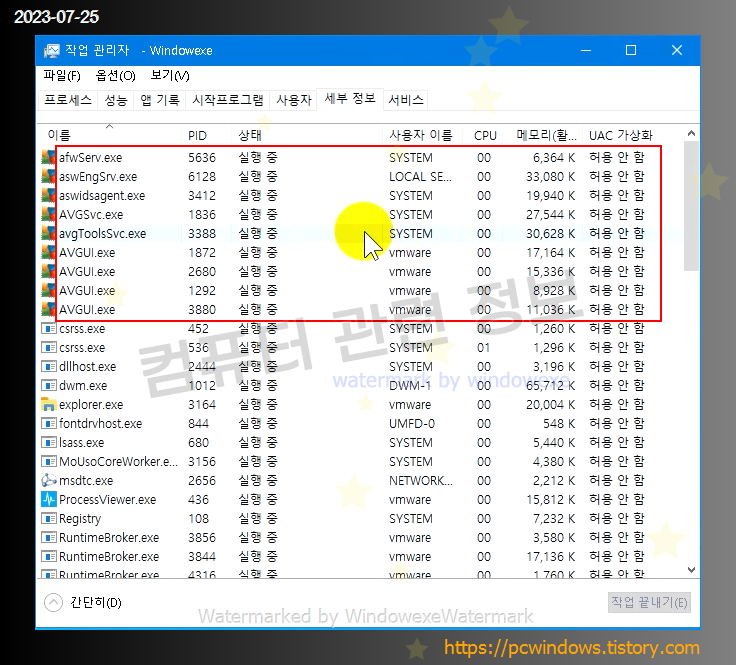Select the explorer.exe process name
736x665 pixels.
tap(91, 405)
